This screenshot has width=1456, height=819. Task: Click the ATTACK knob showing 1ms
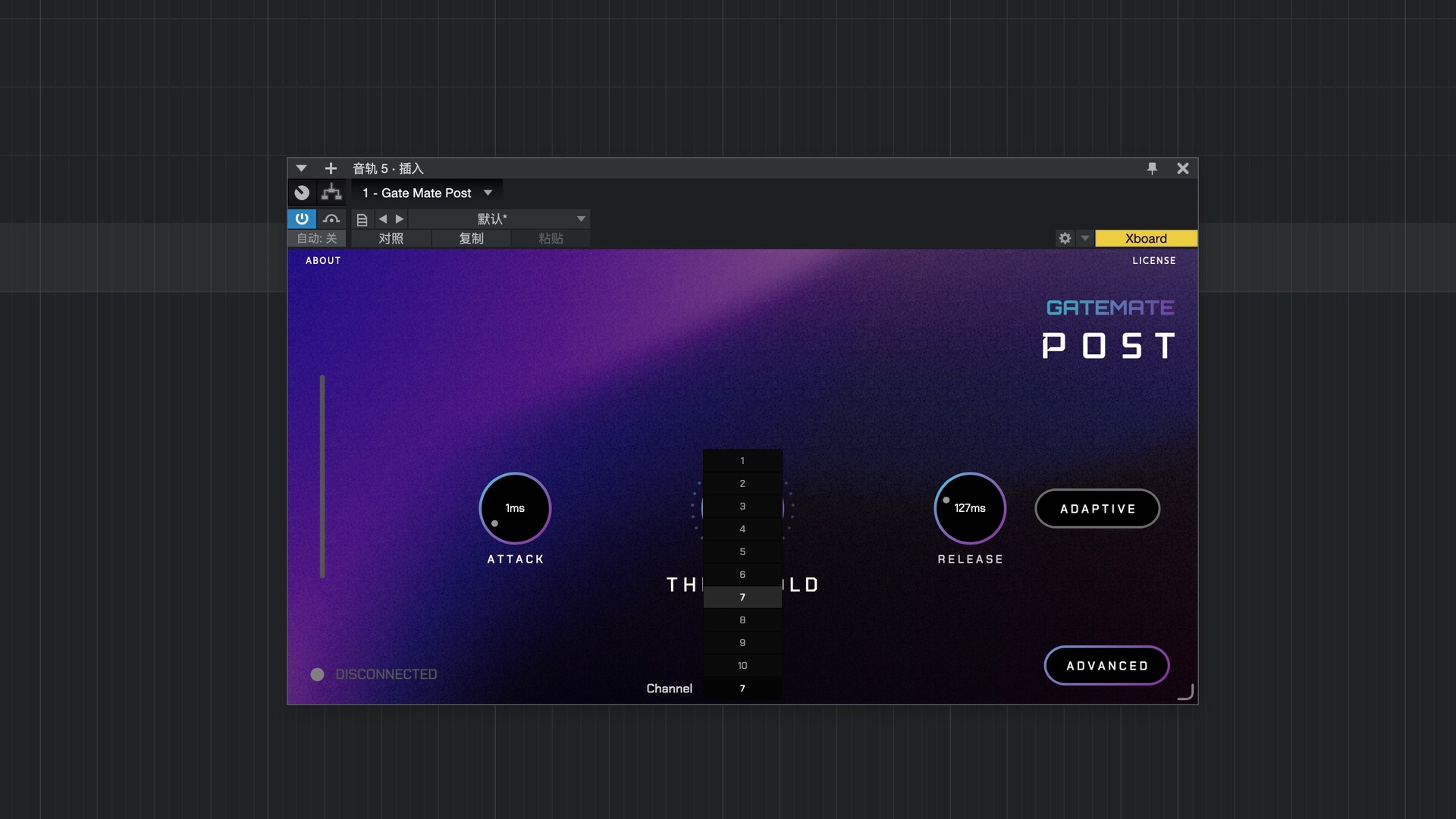coord(515,508)
